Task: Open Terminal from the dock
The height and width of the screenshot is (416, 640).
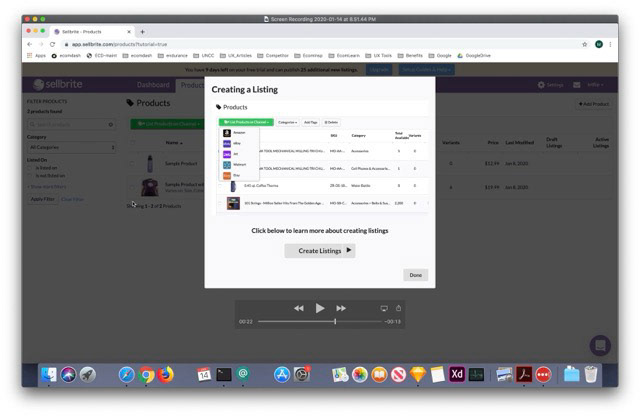Action: [224, 374]
